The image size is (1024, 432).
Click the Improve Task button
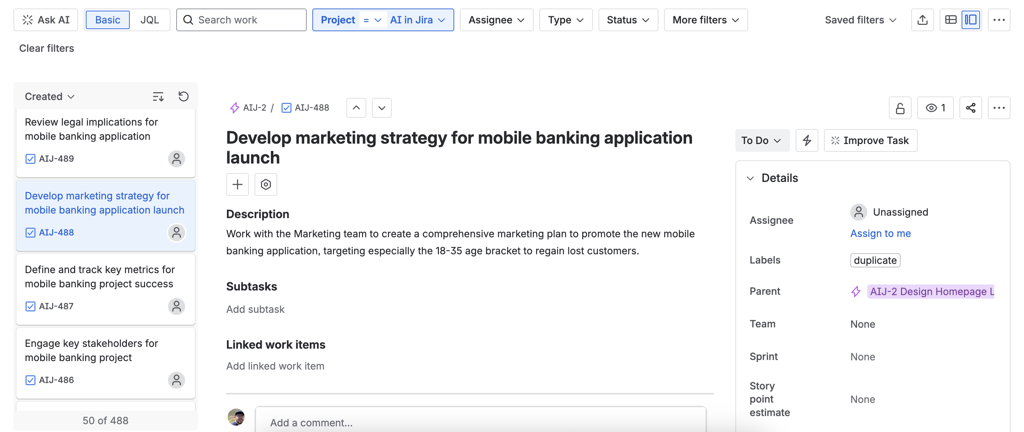pos(871,140)
